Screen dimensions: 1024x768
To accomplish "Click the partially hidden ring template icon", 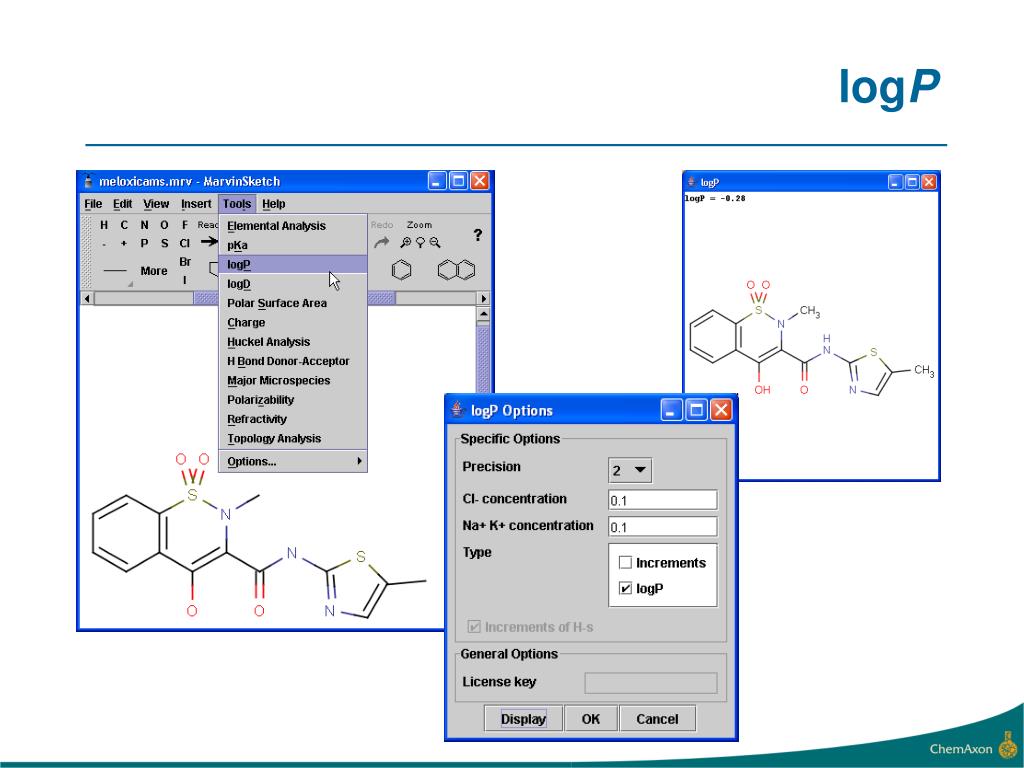I will 213,269.
